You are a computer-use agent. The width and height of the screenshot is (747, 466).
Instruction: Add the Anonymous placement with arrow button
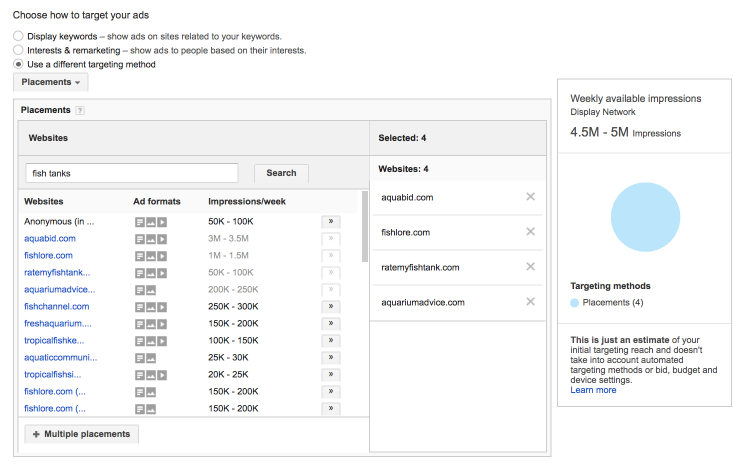tap(331, 222)
